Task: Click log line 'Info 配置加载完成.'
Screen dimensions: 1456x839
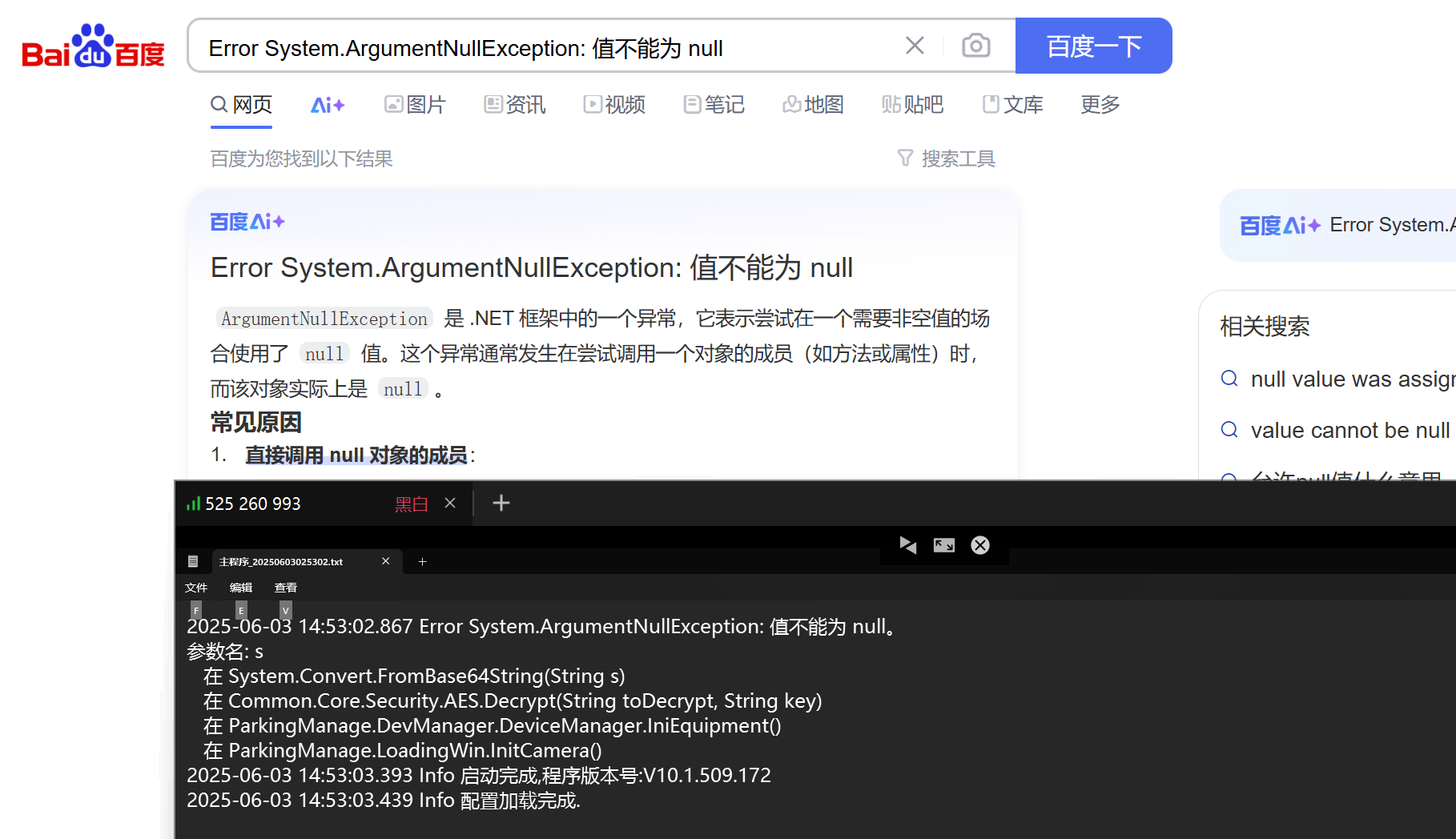Action: 384,801
